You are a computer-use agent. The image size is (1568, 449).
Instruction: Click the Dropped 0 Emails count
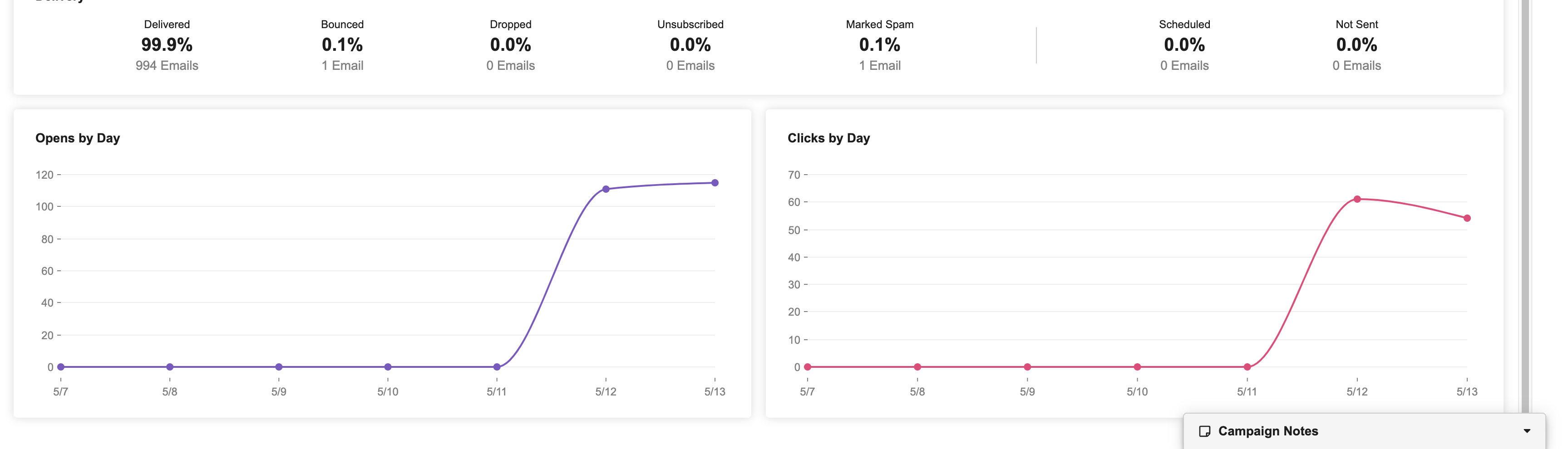point(510,66)
